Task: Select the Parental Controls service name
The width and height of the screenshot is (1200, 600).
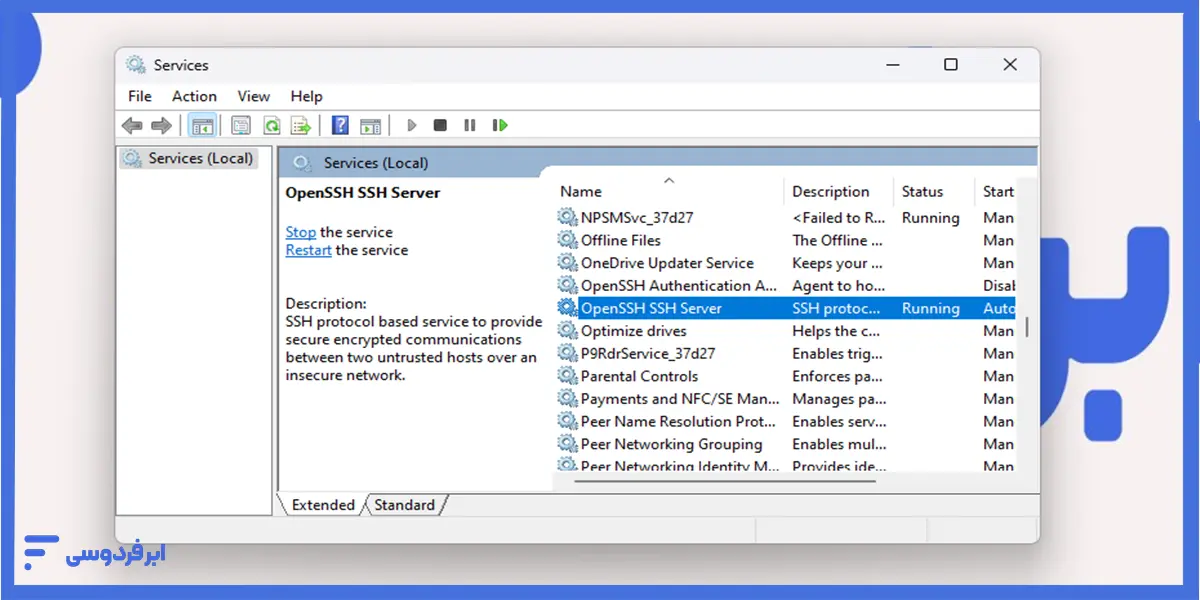Action: click(x=640, y=376)
